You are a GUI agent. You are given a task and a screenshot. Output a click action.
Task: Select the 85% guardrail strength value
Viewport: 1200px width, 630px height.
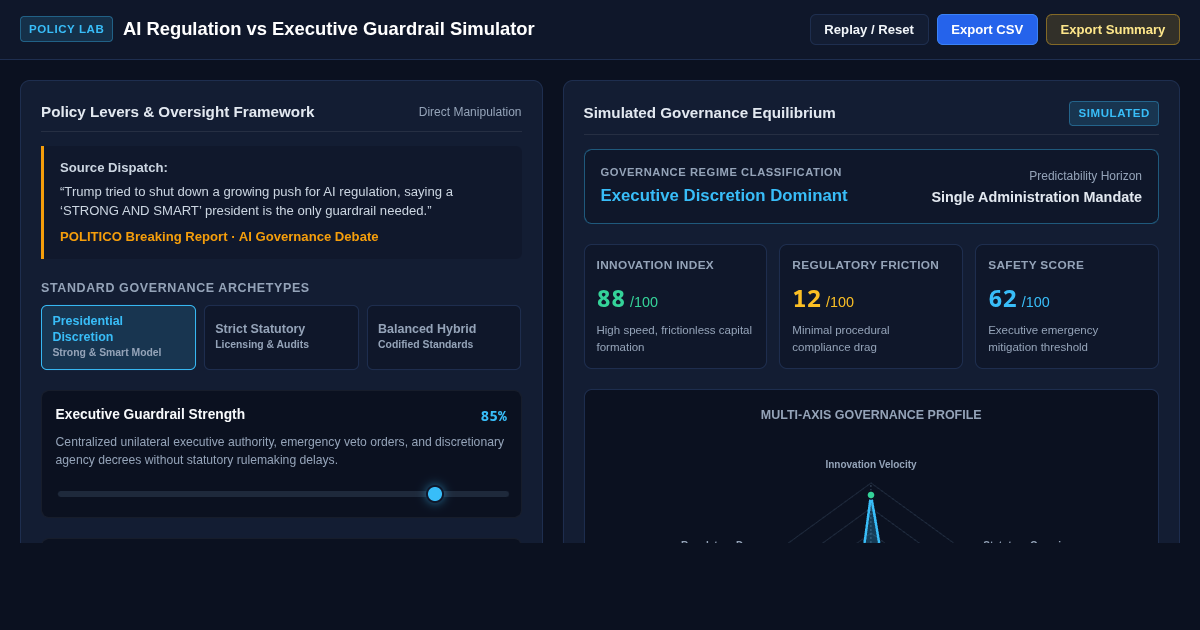pos(494,416)
